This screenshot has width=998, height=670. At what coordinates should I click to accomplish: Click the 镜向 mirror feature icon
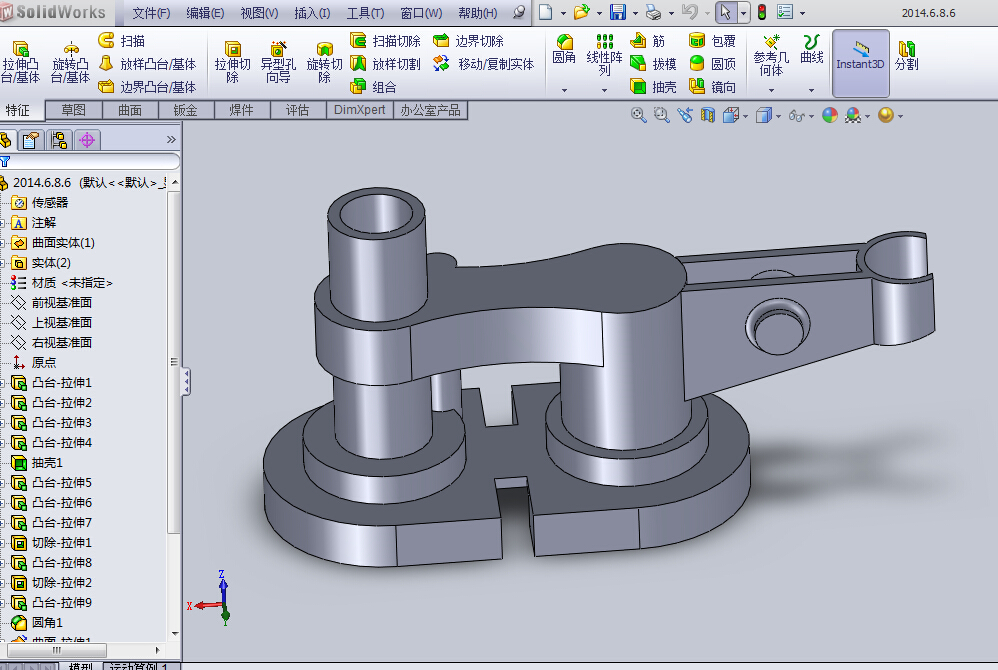[712, 87]
